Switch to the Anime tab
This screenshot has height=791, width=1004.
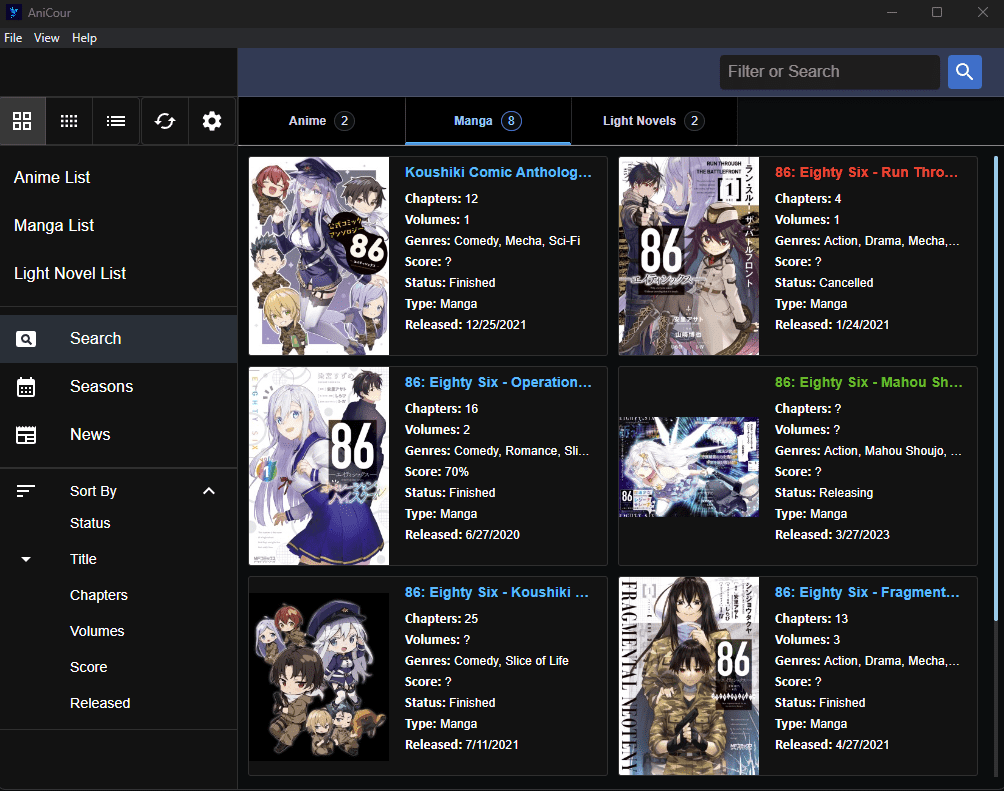pyautogui.click(x=321, y=121)
